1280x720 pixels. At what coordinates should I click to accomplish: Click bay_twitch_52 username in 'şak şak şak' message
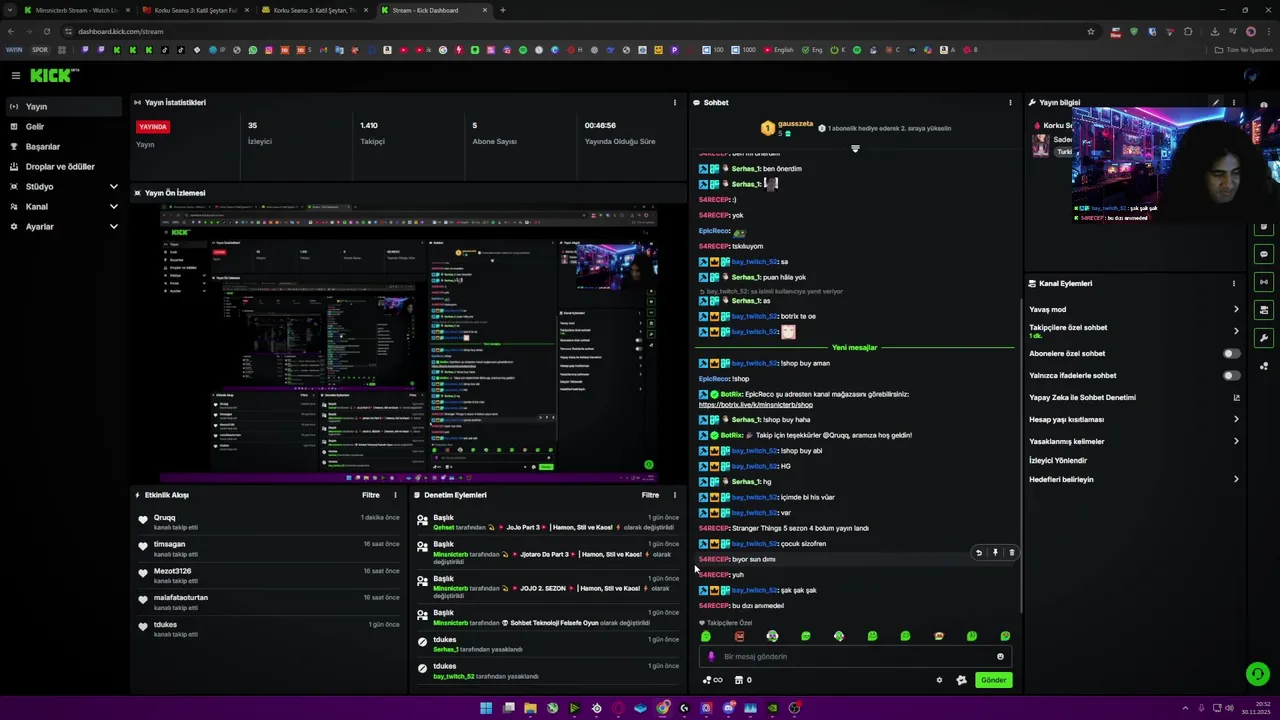pos(754,590)
